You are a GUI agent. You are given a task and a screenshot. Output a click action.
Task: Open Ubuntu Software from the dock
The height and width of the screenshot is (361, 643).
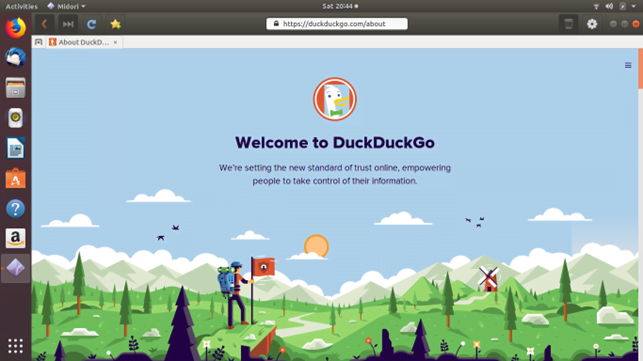(16, 178)
